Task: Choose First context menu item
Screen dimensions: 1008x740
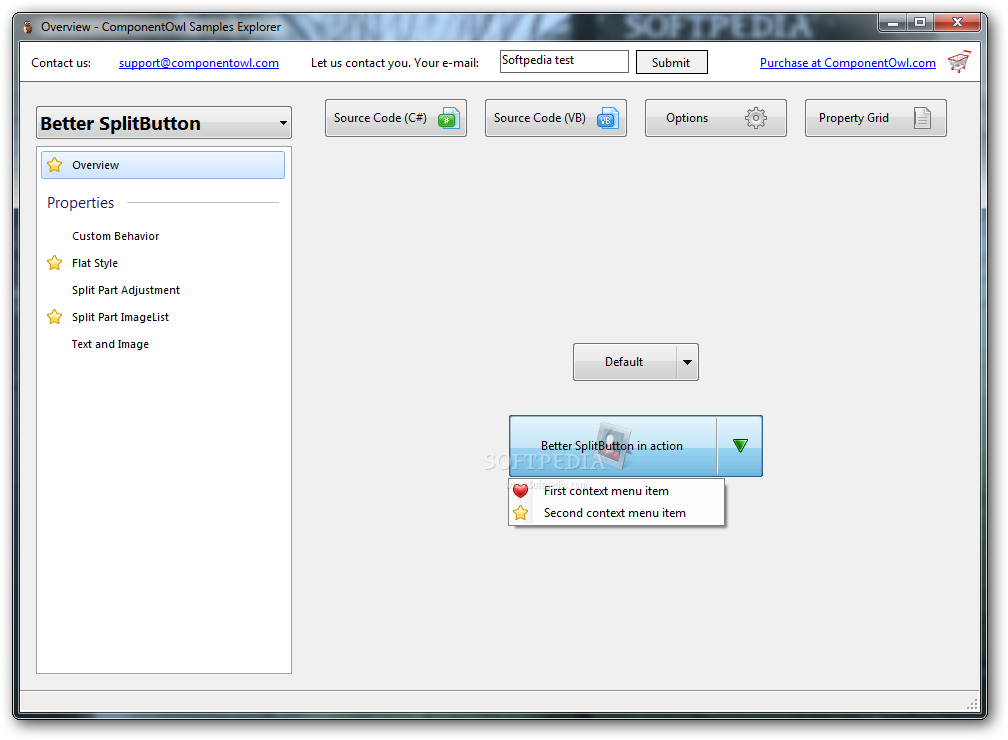Action: tap(606, 491)
